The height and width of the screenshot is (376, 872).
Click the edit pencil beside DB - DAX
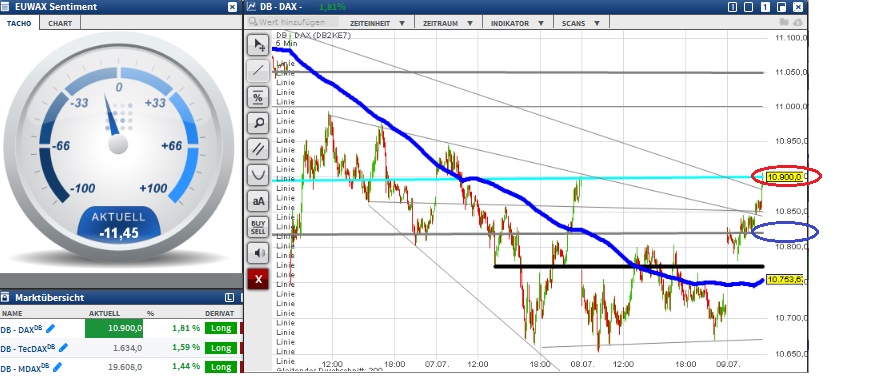click(51, 329)
